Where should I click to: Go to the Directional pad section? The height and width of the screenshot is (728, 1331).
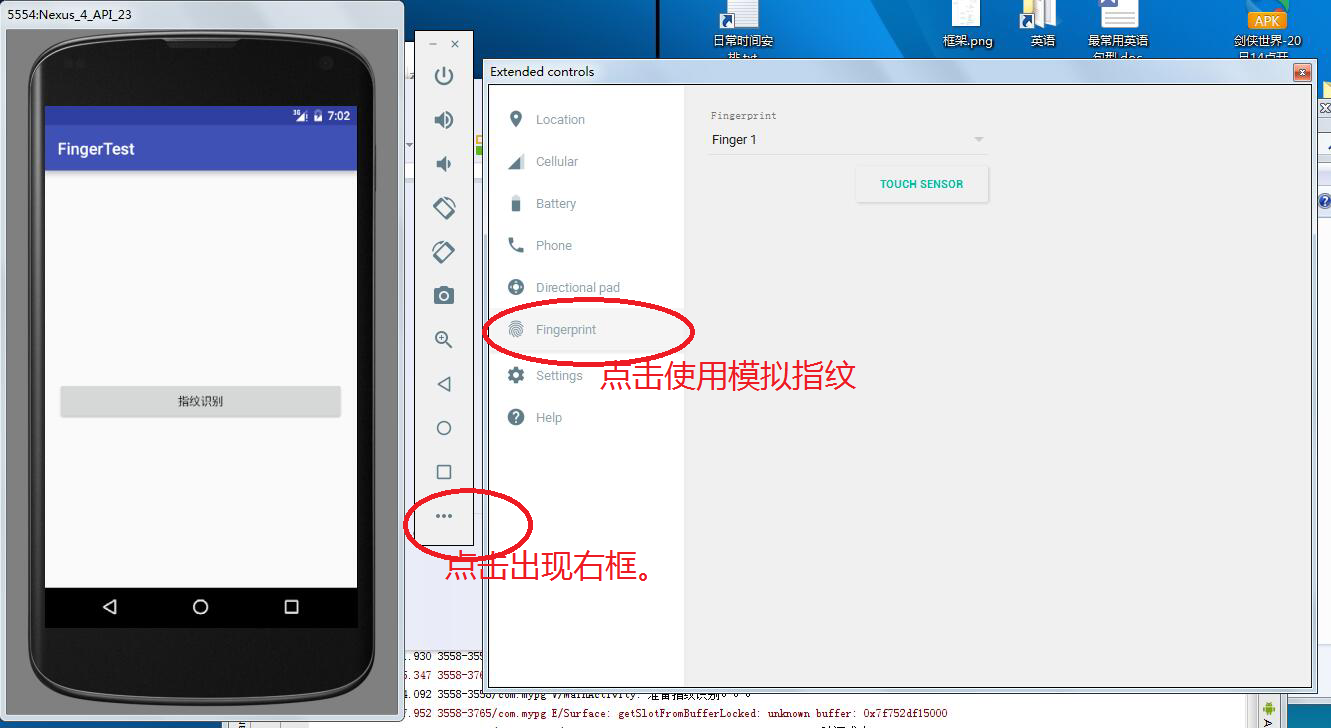tap(577, 288)
